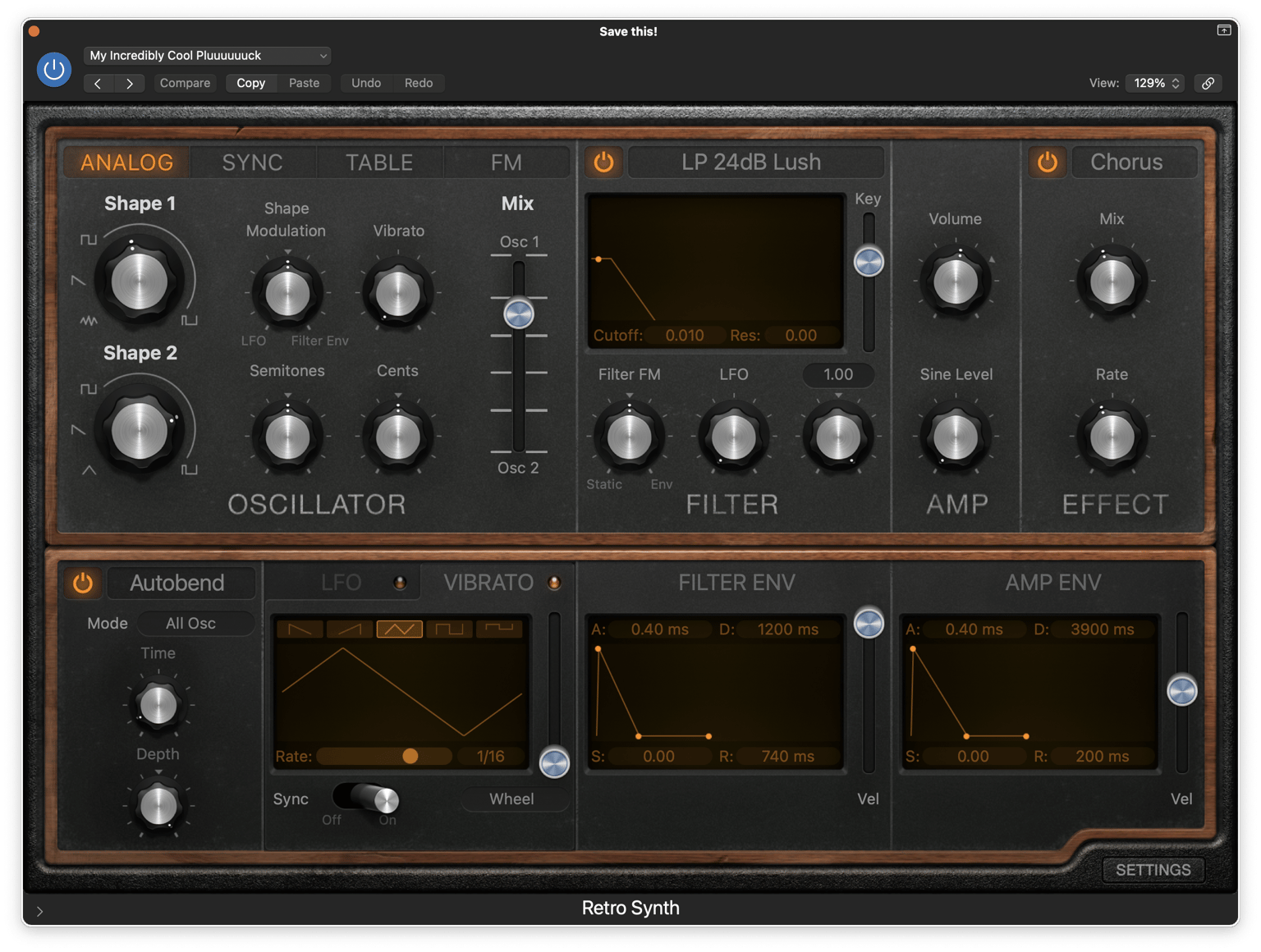Click the link icon beside the View percentage

[x=1208, y=83]
